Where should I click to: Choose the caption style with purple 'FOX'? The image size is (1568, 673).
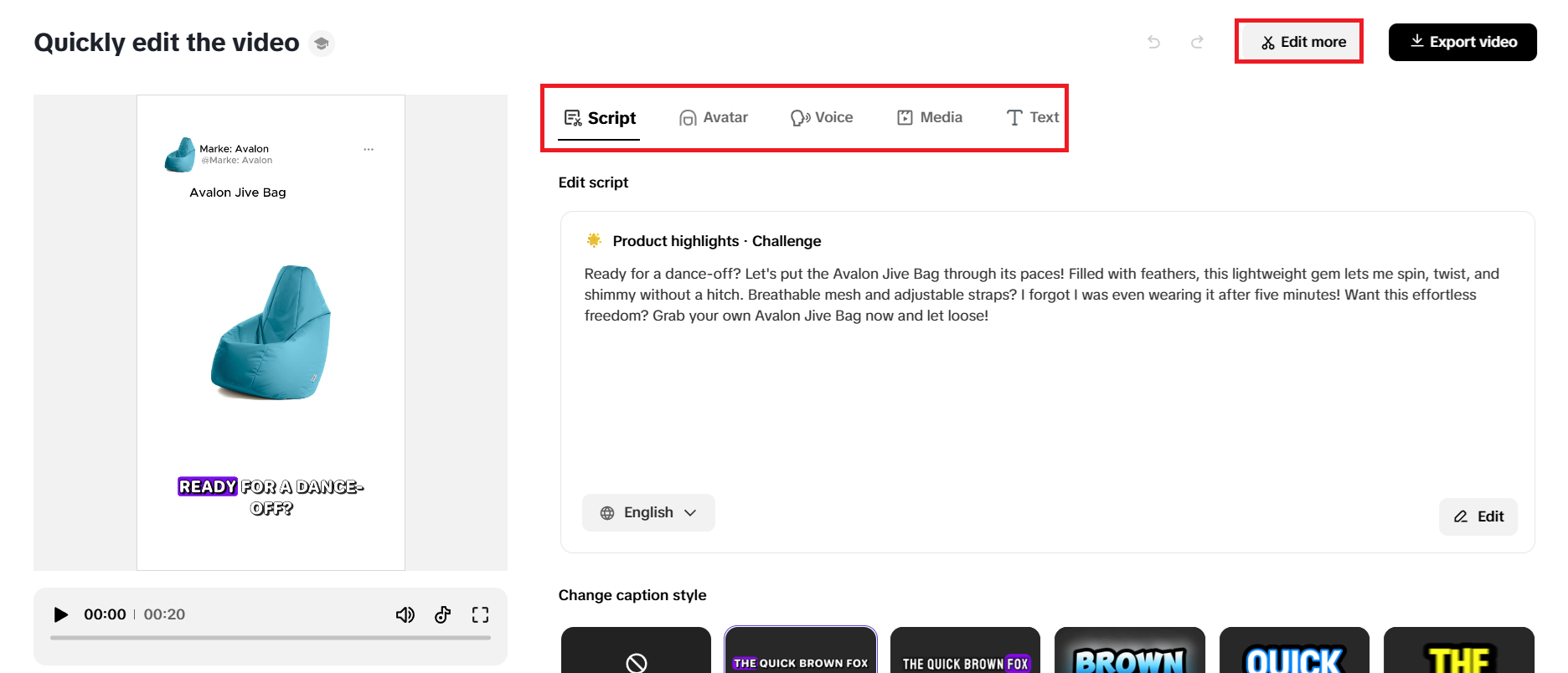[x=965, y=650]
